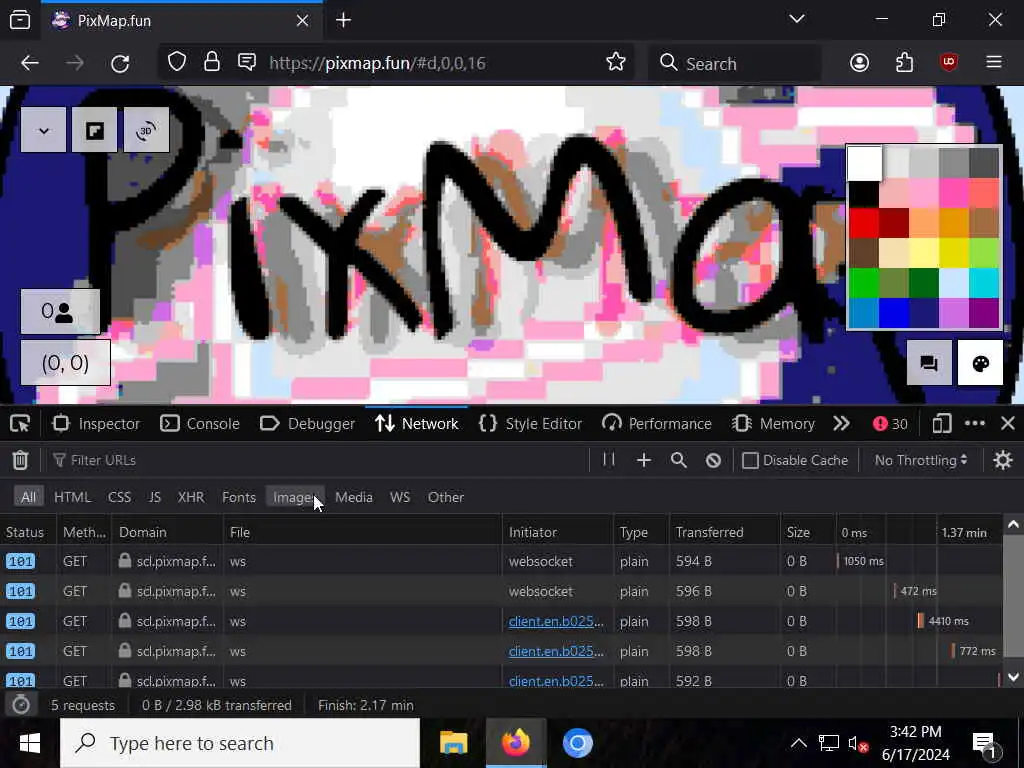The width and height of the screenshot is (1024, 768).
Task: Go back to previous page
Action: tap(30, 63)
